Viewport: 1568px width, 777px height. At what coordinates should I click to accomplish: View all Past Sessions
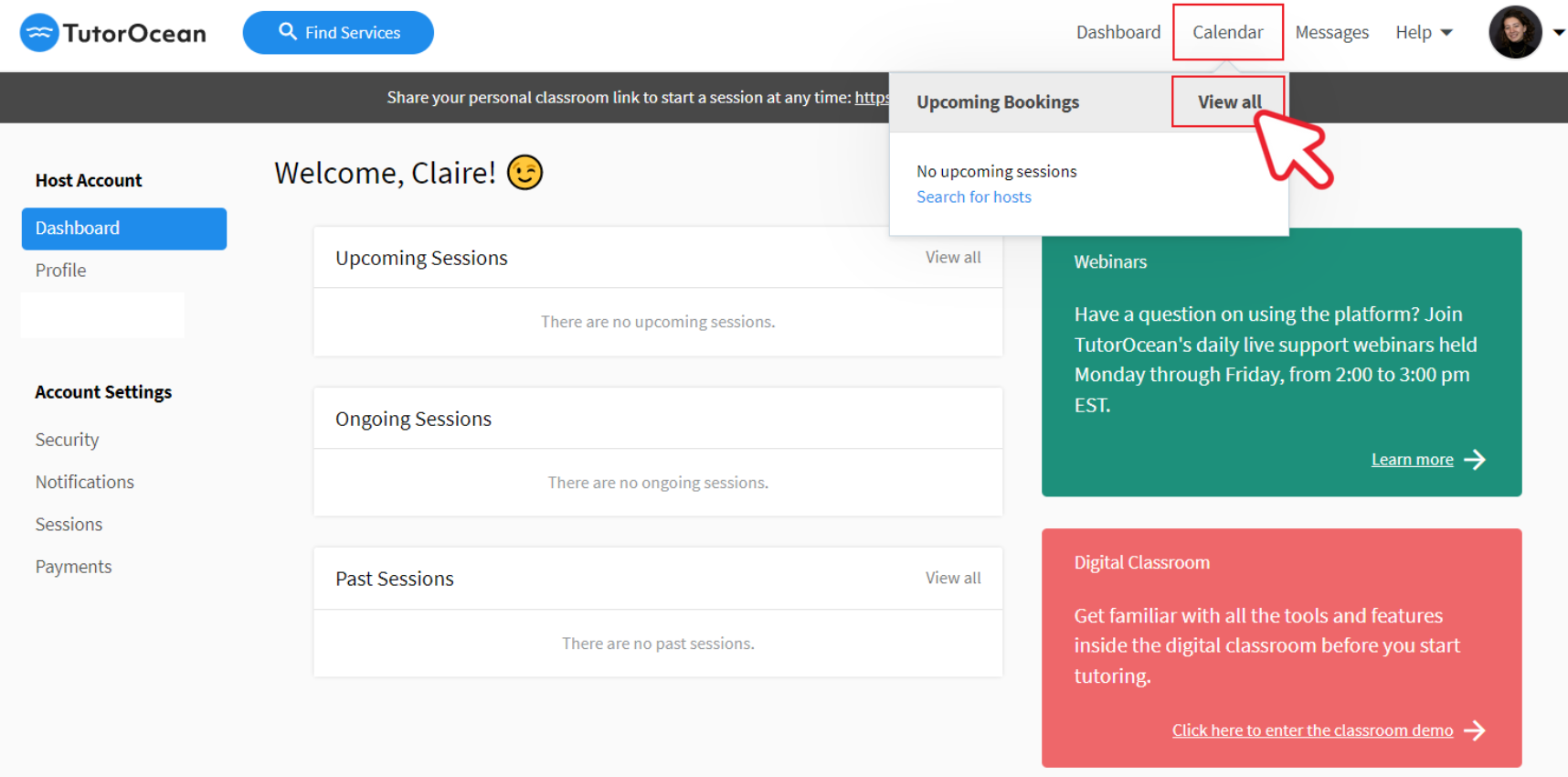click(952, 578)
